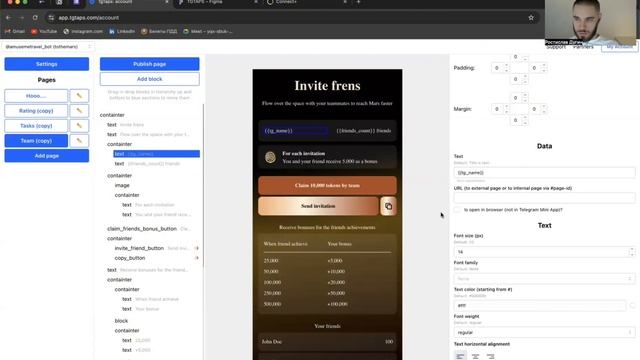Switch to tgtaps account browser tab

tap(129, 2)
